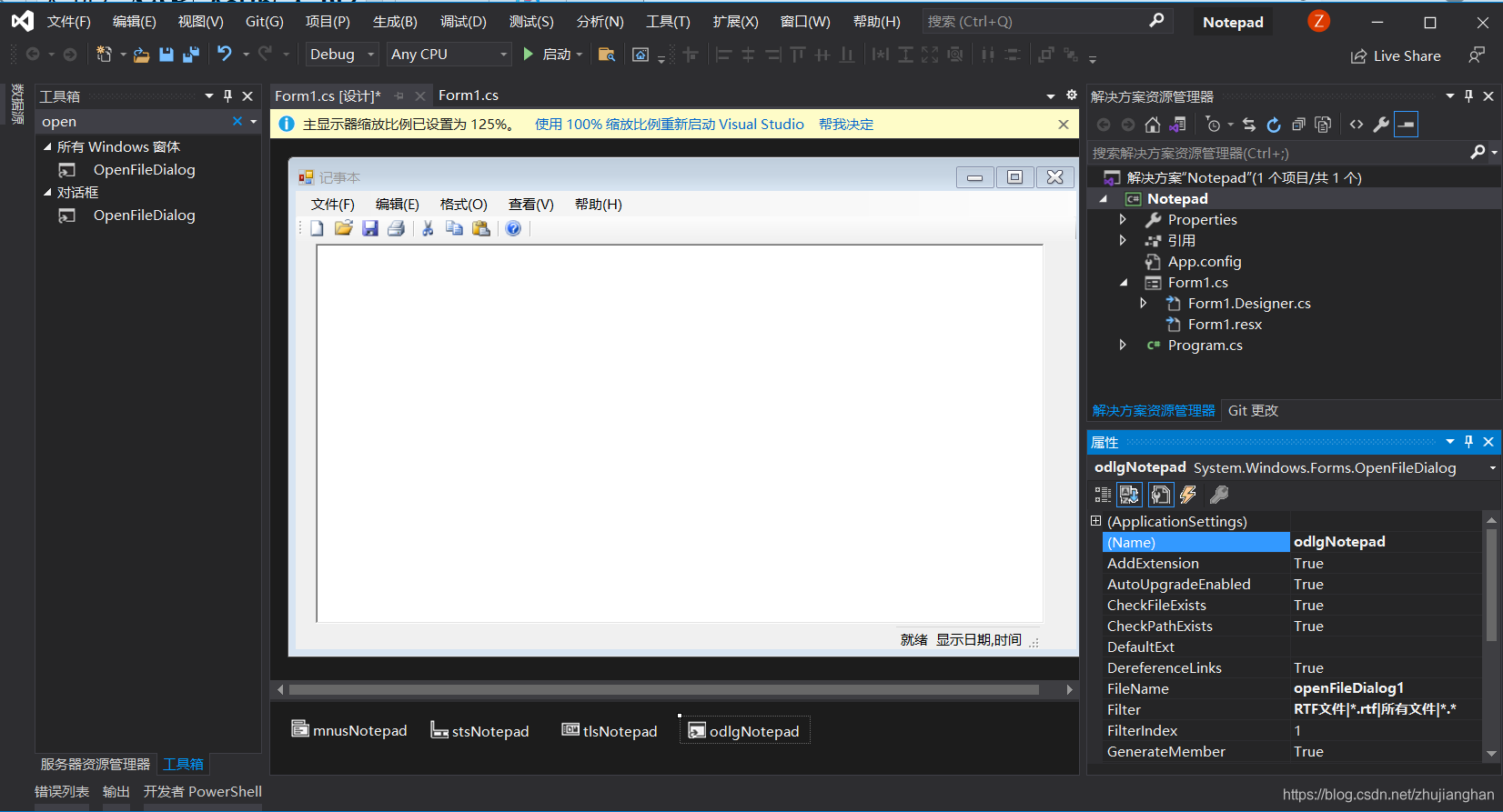Click the Events lightning bolt icon
The height and width of the screenshot is (812, 1503).
tap(1188, 495)
